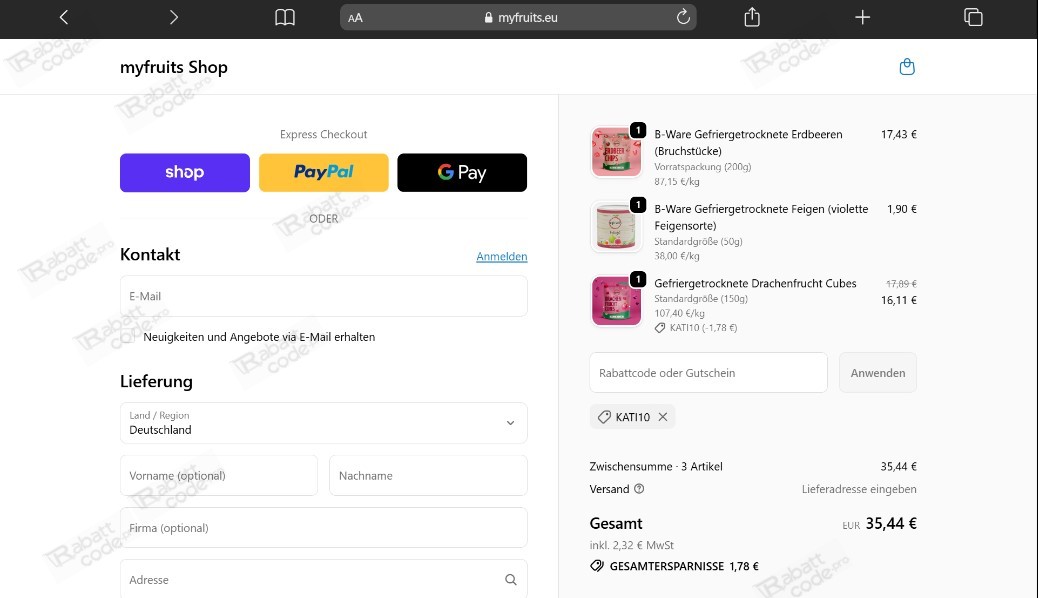Pay with the Shop Pay button

click(185, 172)
